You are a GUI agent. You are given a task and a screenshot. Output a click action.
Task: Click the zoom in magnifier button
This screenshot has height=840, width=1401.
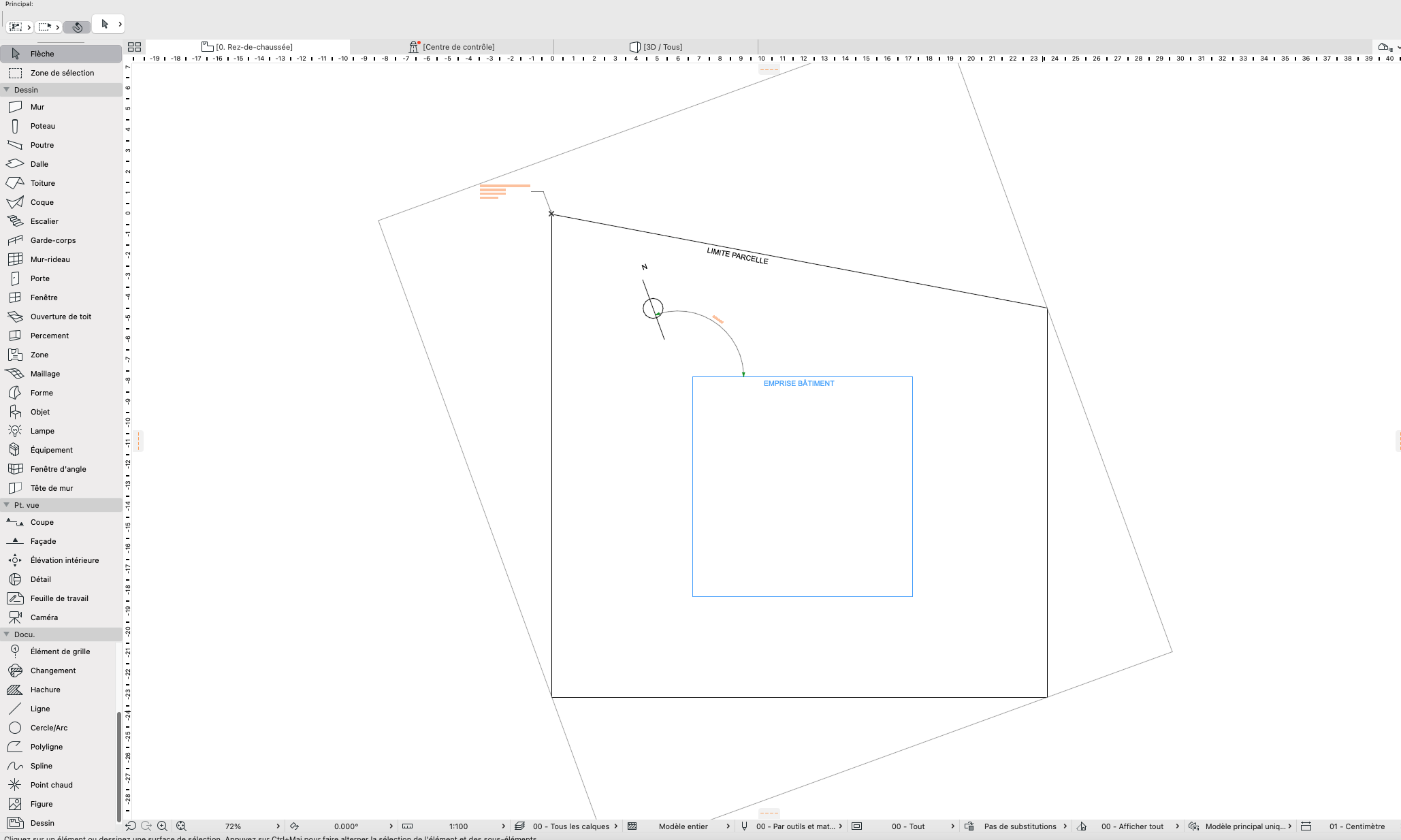(x=162, y=826)
